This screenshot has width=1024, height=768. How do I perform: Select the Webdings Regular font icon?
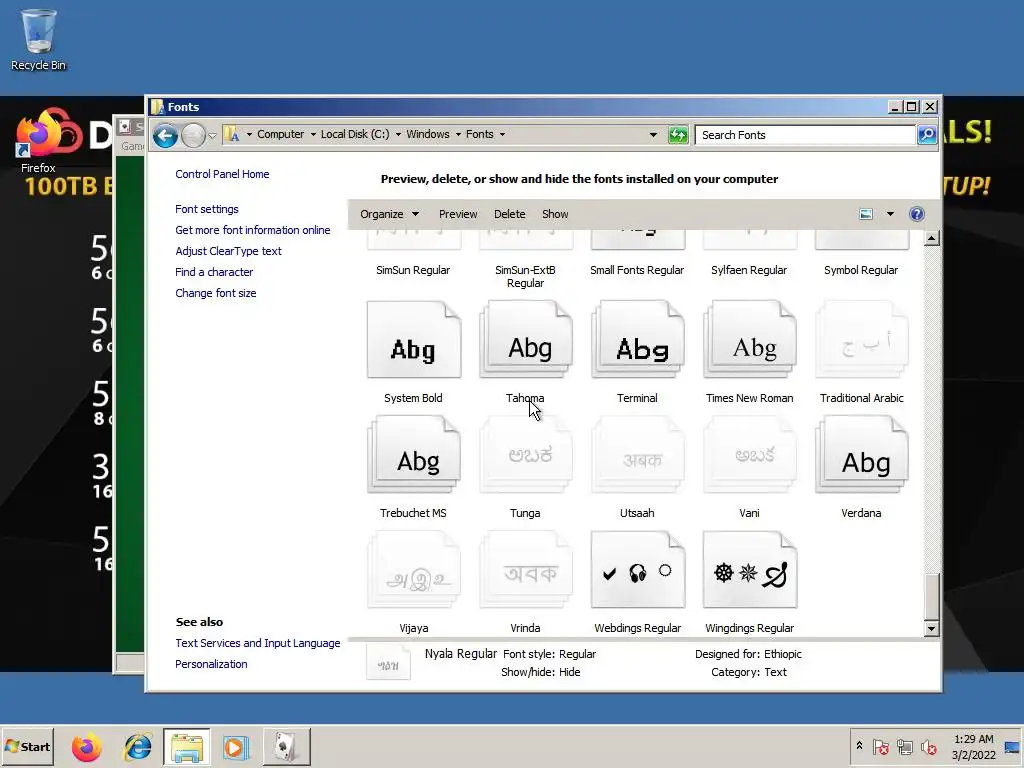coord(638,569)
